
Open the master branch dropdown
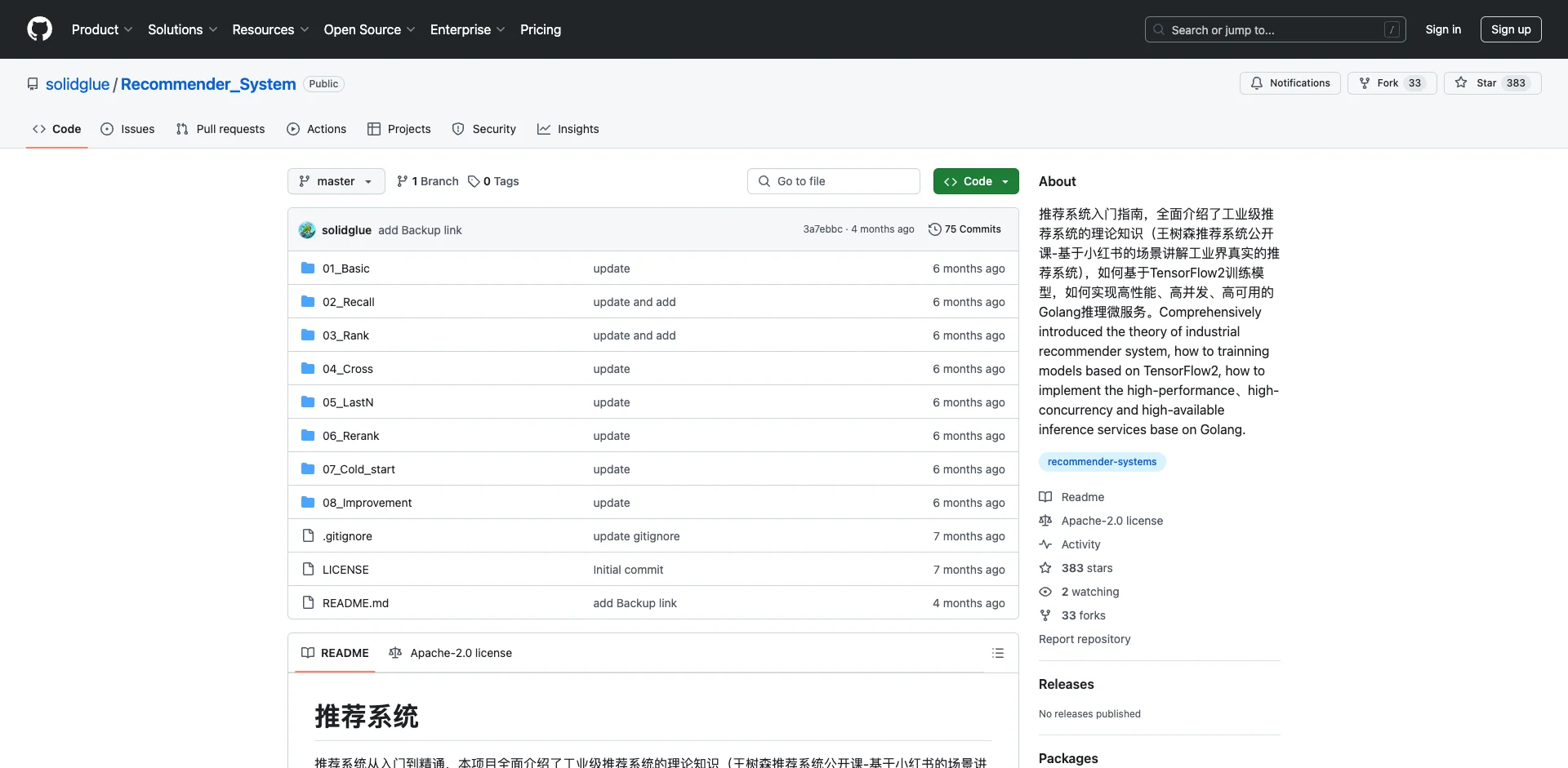pyautogui.click(x=336, y=181)
